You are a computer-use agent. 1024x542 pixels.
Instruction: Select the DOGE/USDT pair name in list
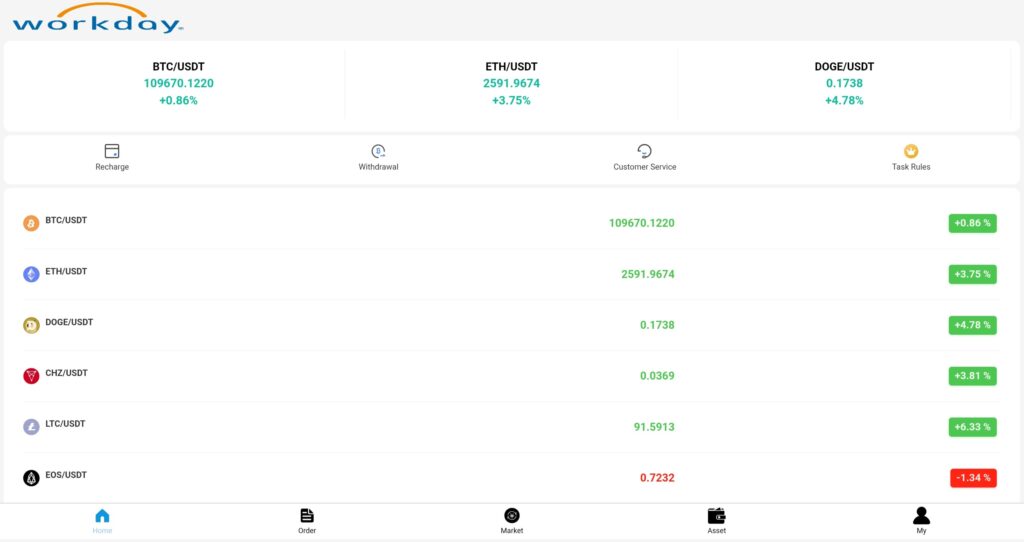point(69,322)
